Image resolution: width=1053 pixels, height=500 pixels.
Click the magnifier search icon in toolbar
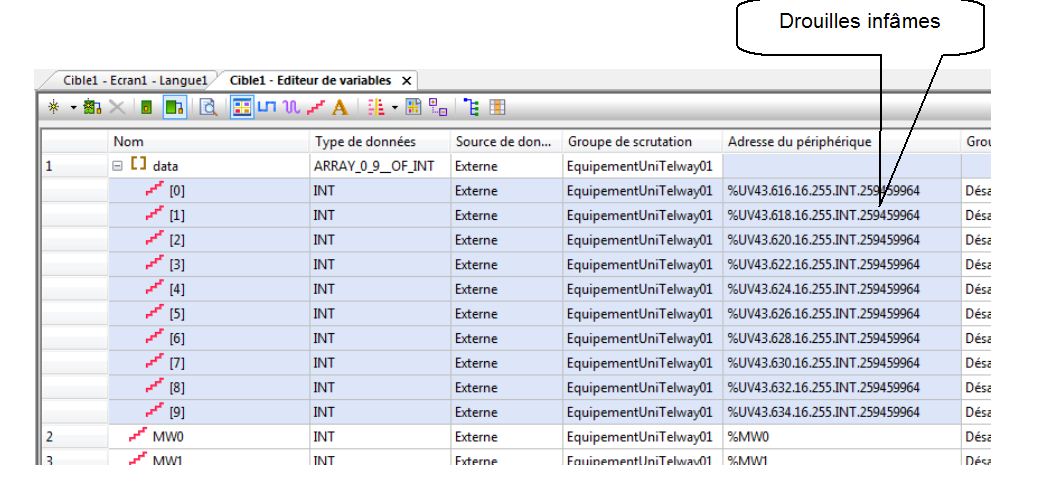208,107
